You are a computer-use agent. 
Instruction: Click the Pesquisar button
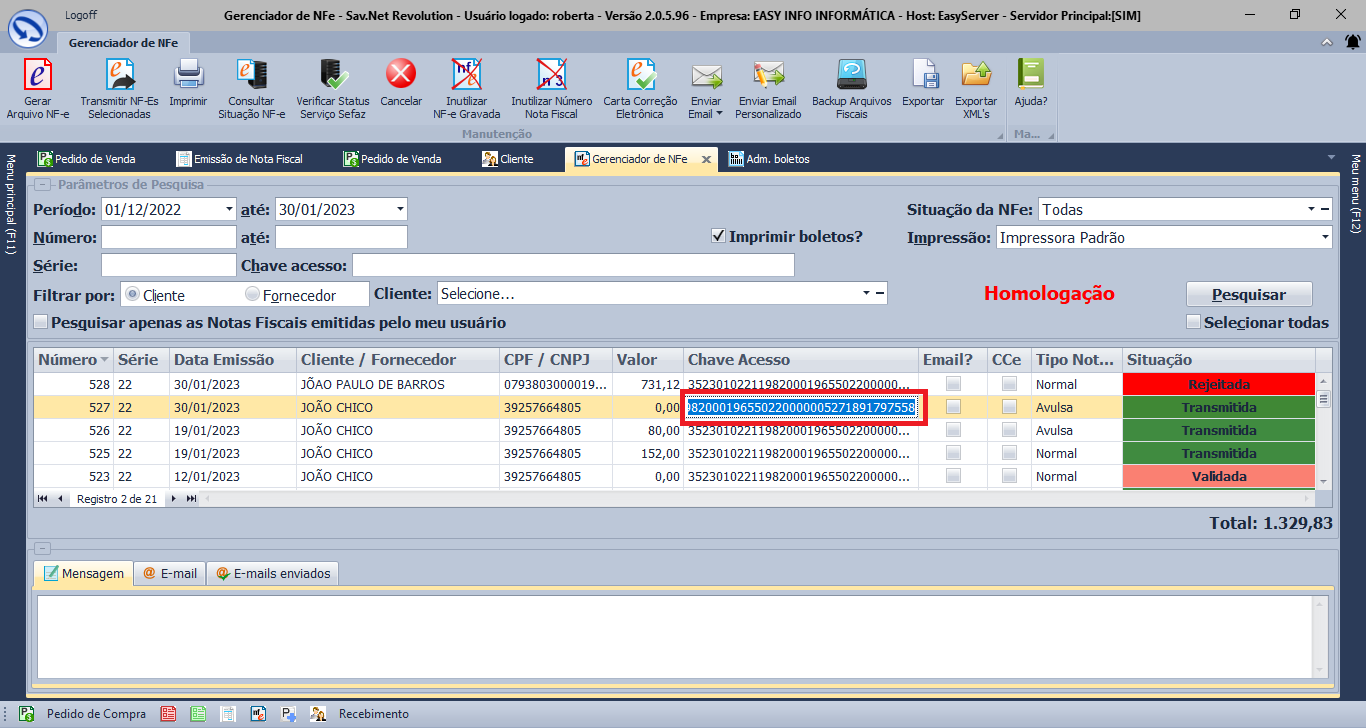click(x=1249, y=294)
